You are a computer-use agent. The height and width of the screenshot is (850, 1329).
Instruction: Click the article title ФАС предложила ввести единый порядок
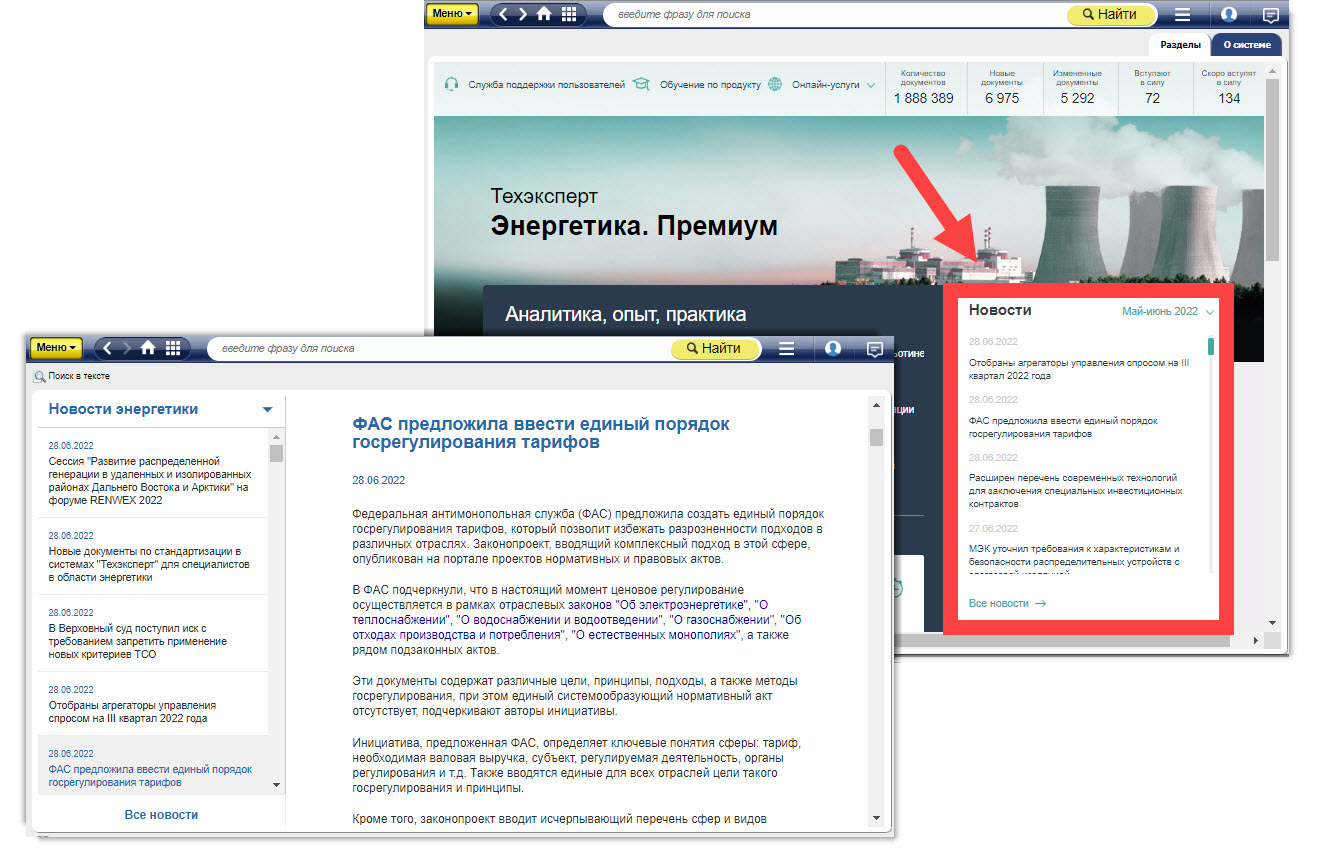coord(541,433)
